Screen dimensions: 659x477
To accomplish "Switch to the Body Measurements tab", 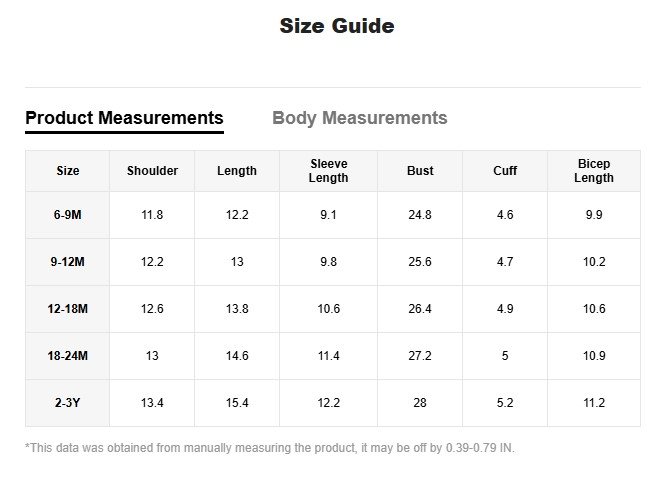I will coord(359,118).
